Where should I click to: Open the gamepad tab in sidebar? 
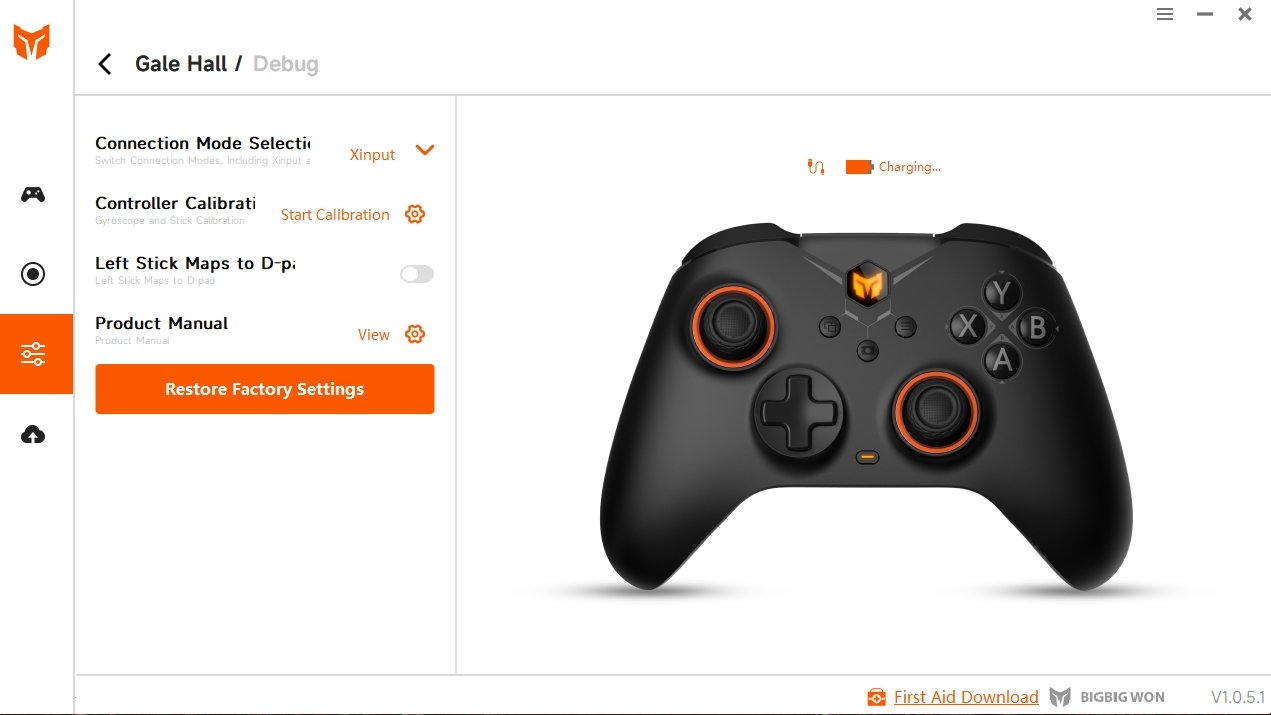[33, 194]
